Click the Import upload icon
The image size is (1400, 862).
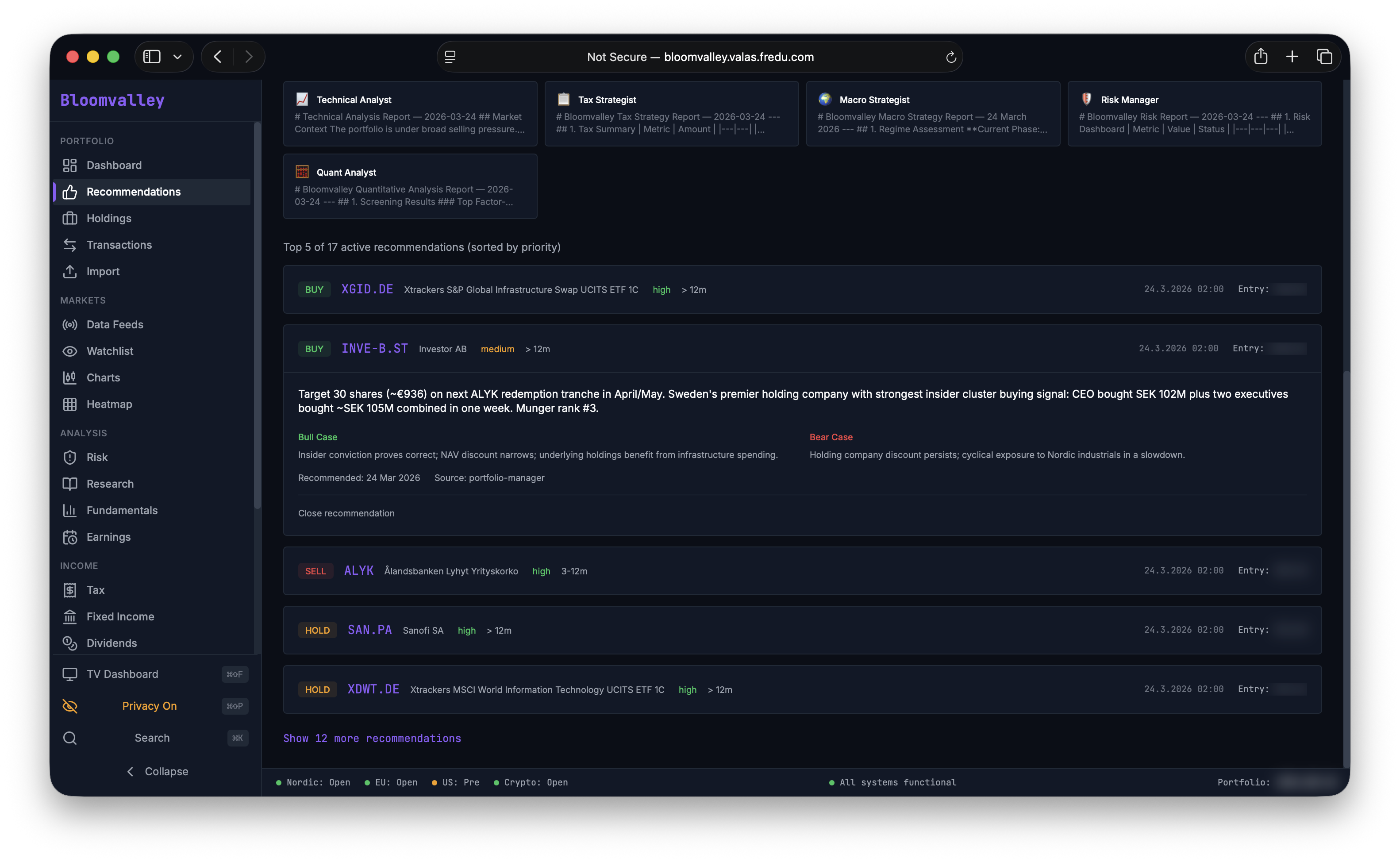69,271
